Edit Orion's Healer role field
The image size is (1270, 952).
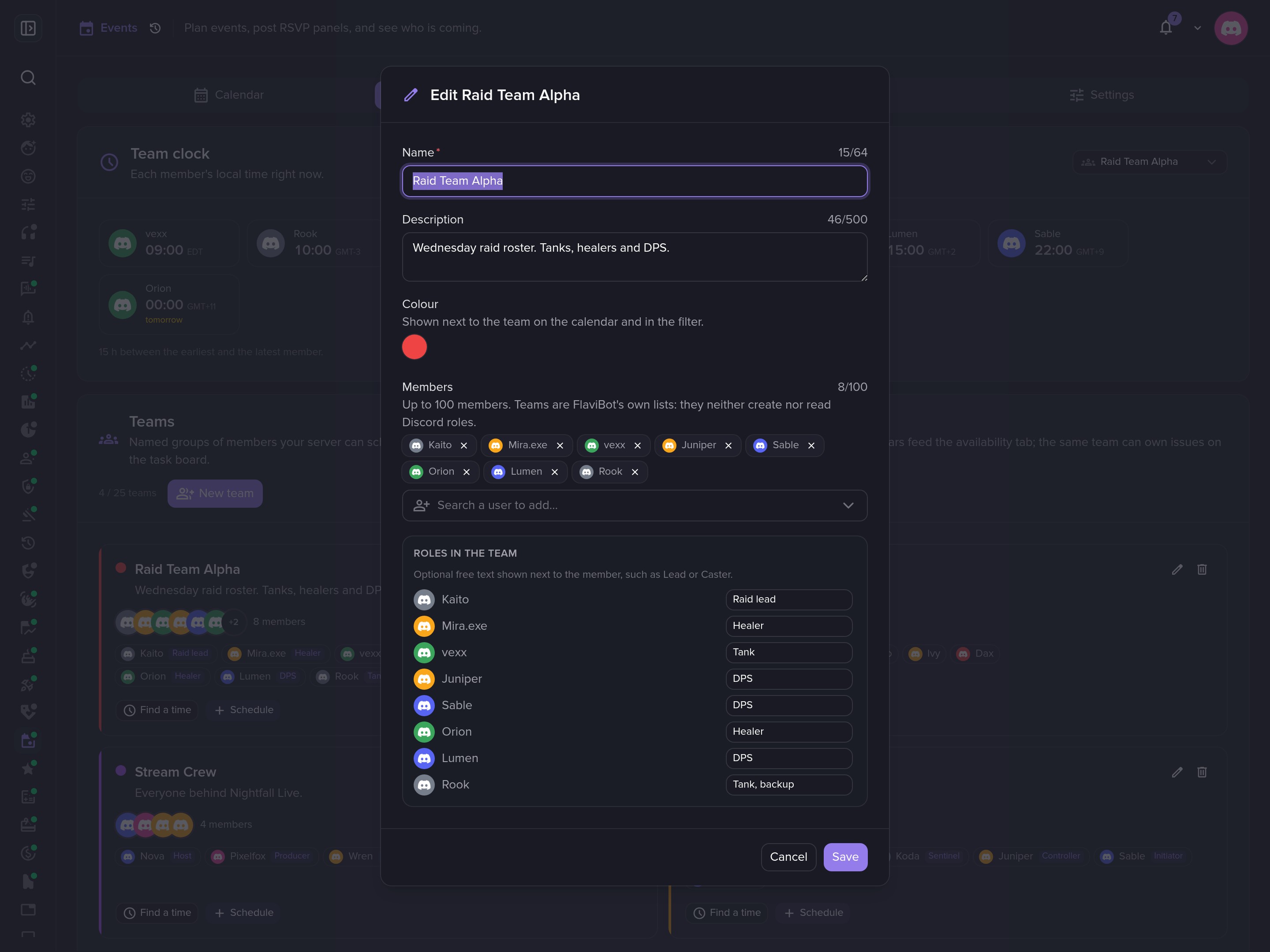point(789,731)
